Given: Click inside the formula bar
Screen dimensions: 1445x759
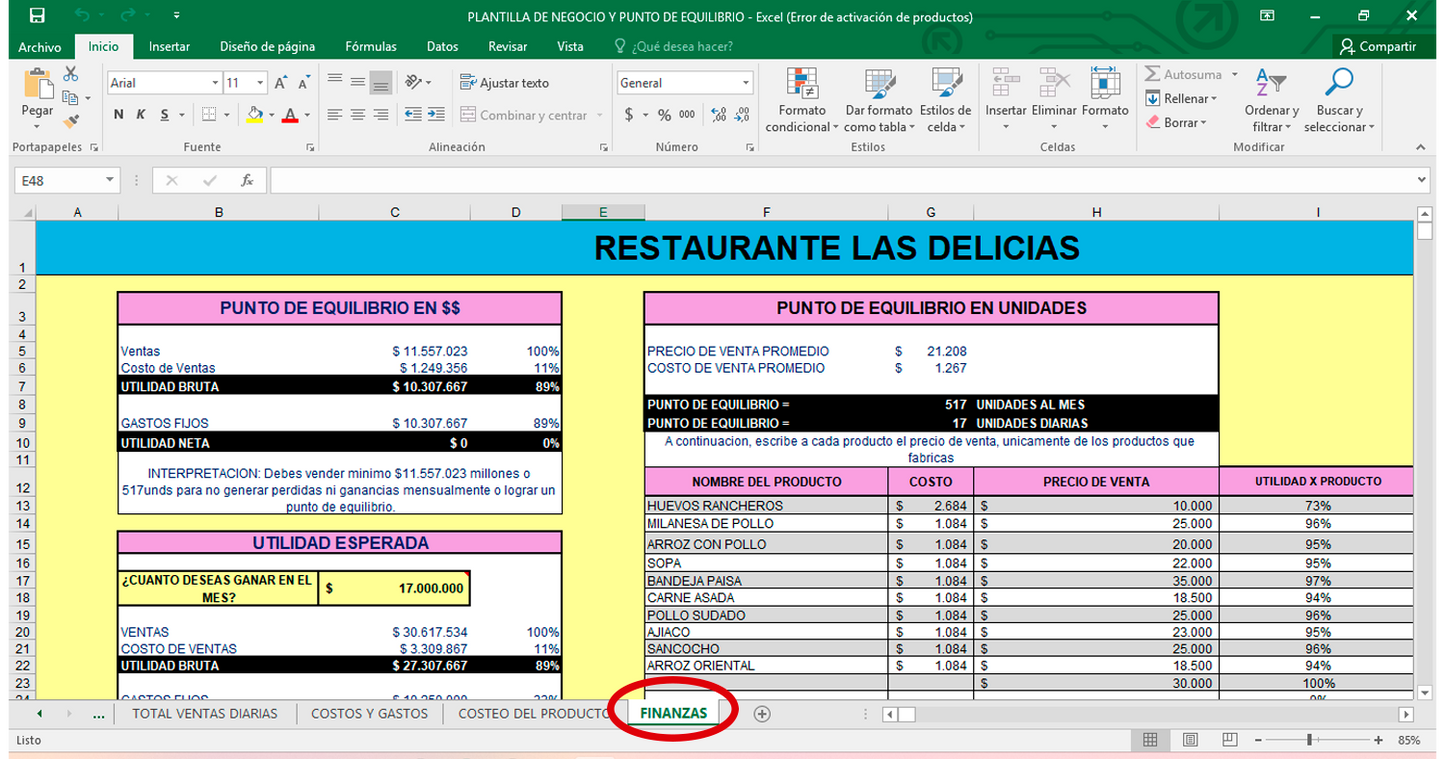Looking at the screenshot, I should (x=700, y=180).
